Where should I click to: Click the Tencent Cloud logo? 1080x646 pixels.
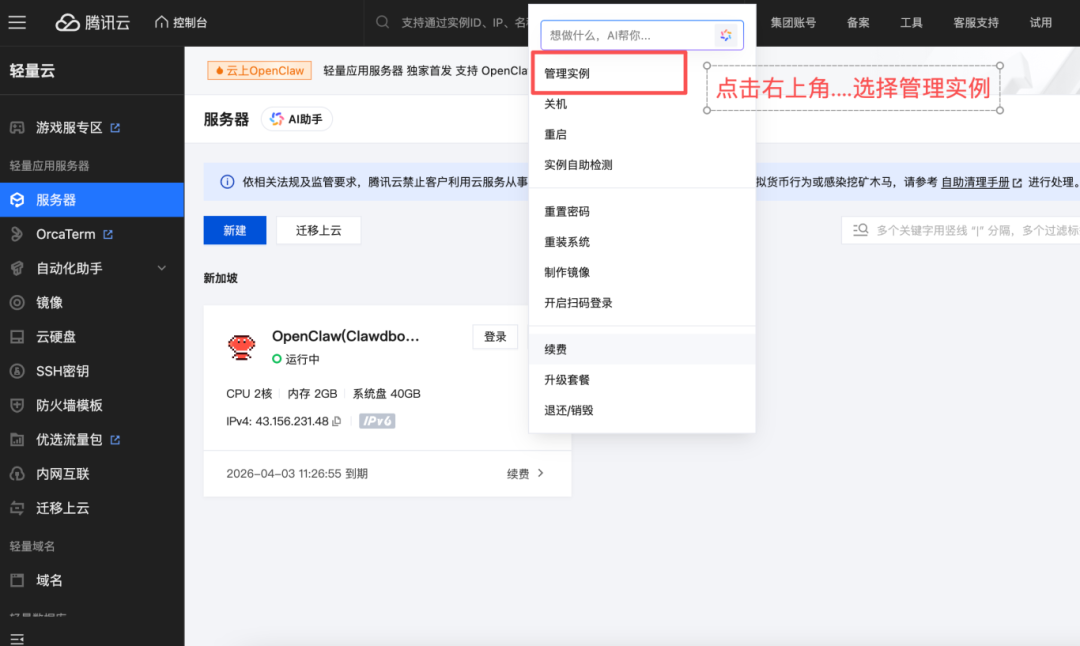[92, 23]
